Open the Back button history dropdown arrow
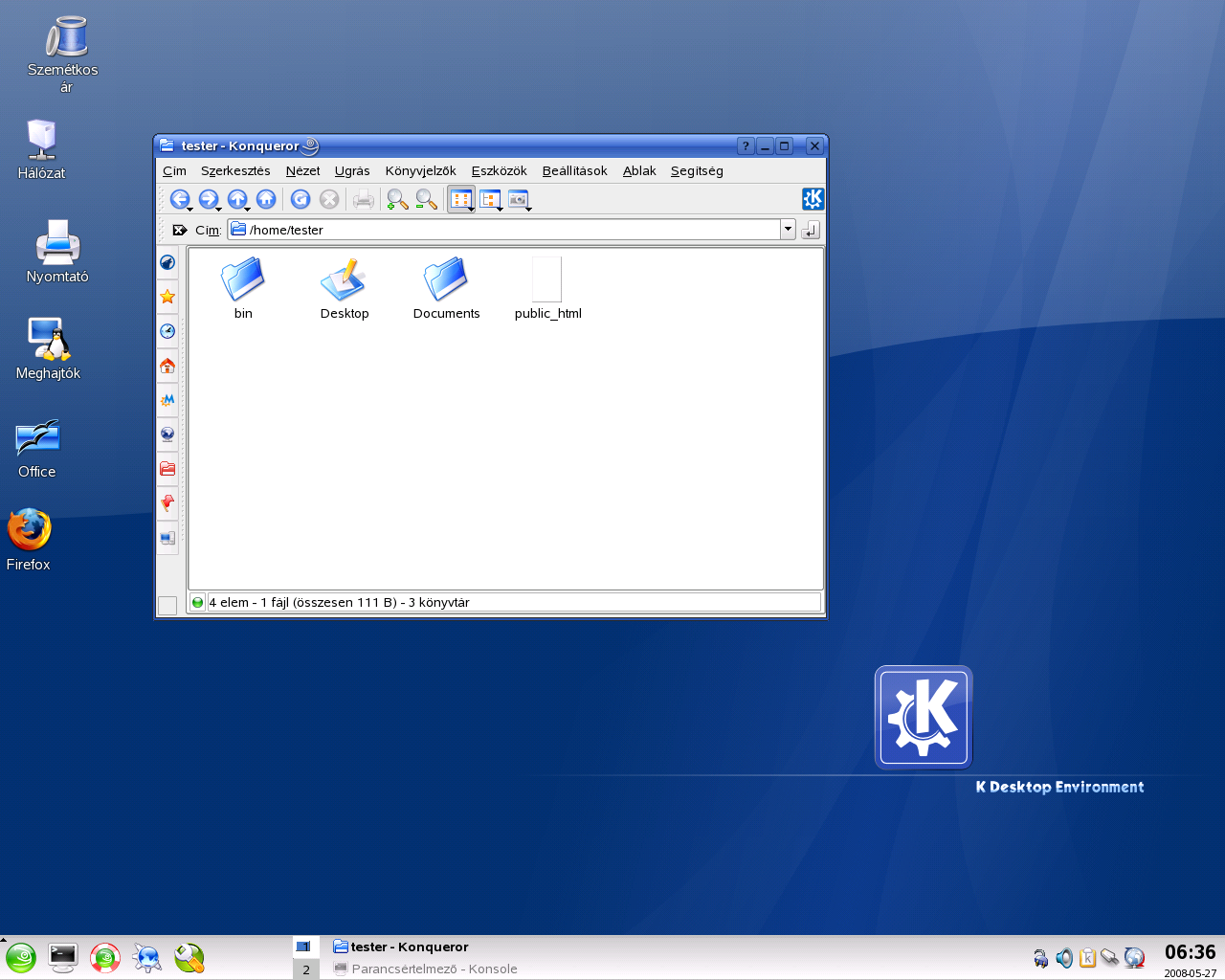 pos(190,209)
